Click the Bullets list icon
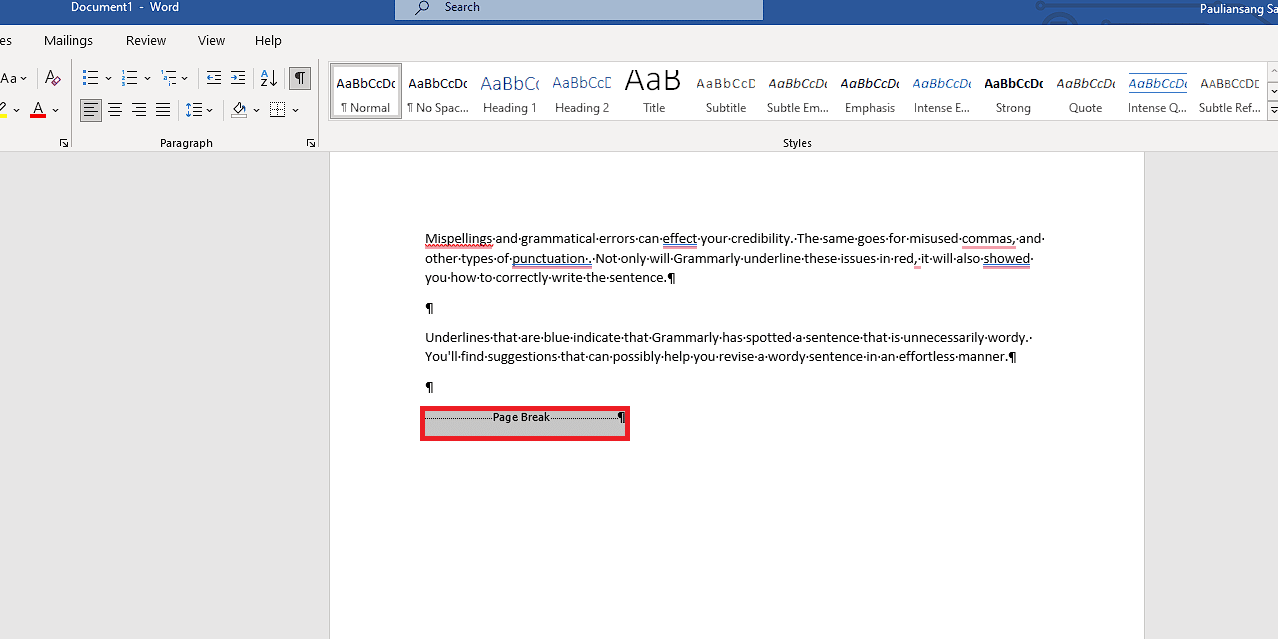 coord(90,77)
